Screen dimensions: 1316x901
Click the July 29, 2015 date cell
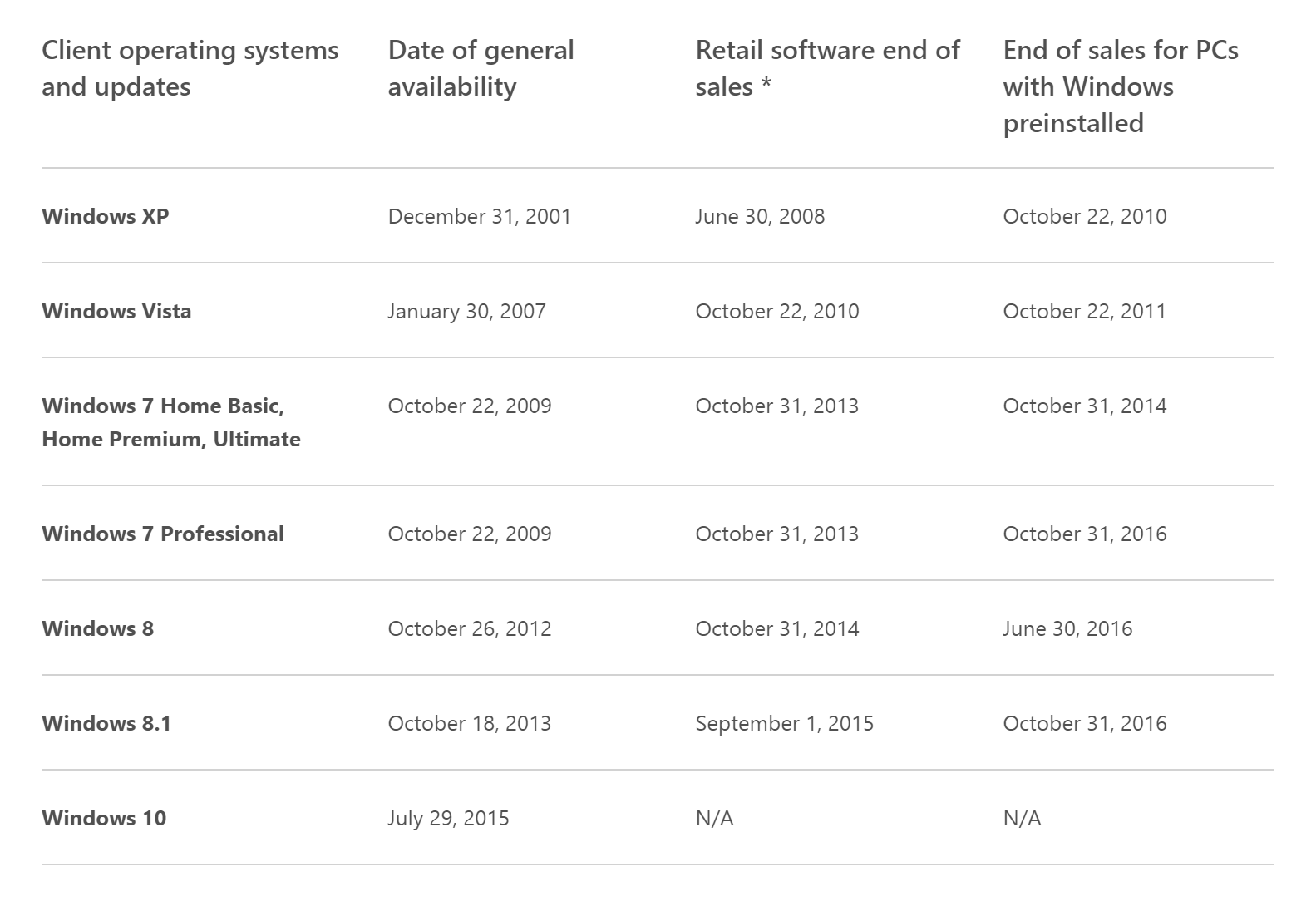(448, 818)
